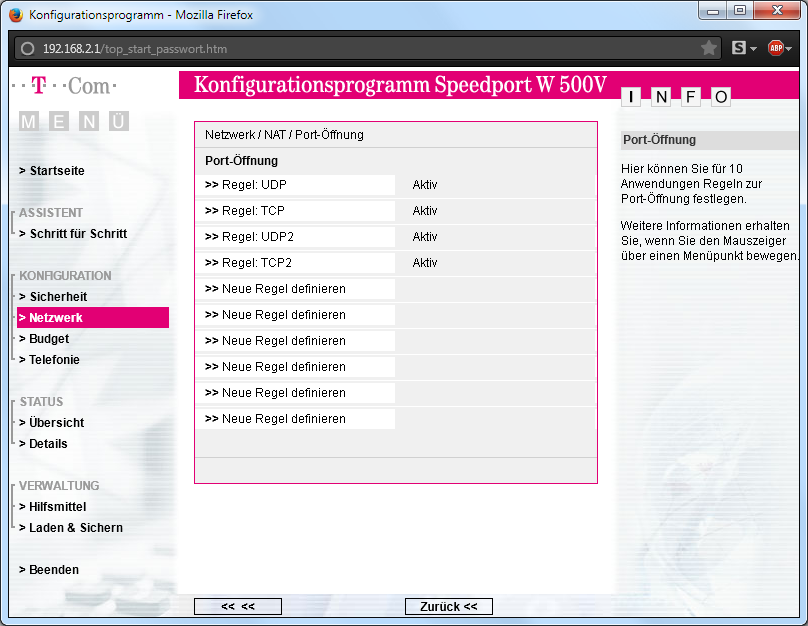This screenshot has height=626, width=808.
Task: Click the Zurück << button
Action: coord(449,606)
